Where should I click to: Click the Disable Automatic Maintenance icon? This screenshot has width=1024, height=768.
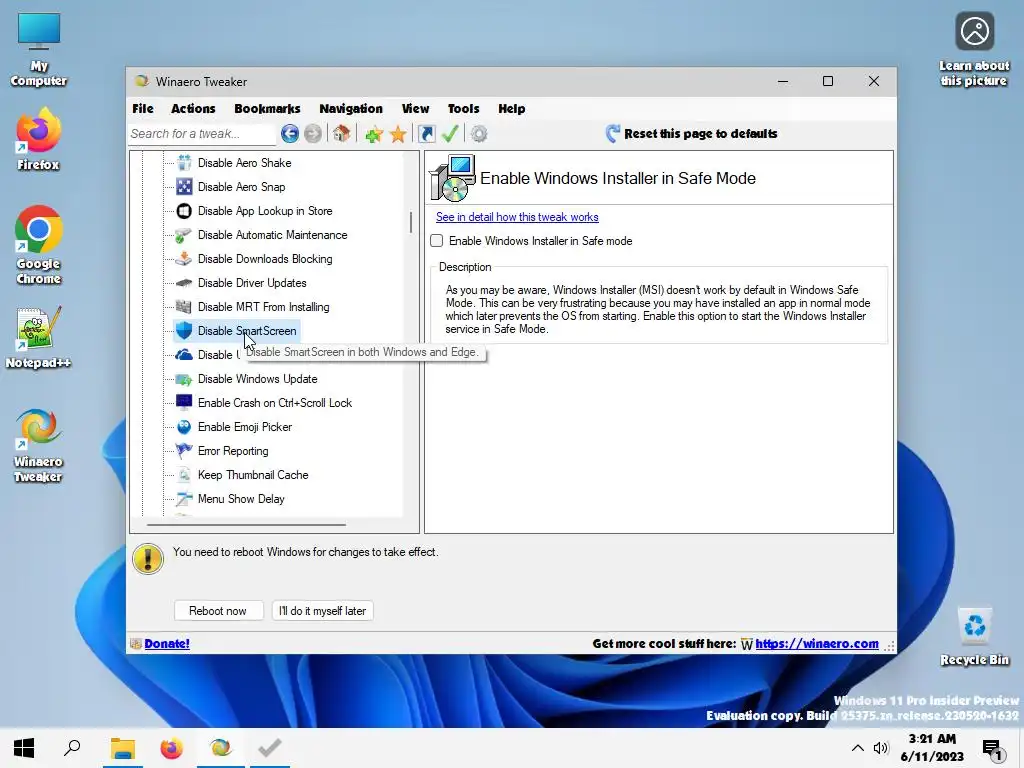pos(184,235)
